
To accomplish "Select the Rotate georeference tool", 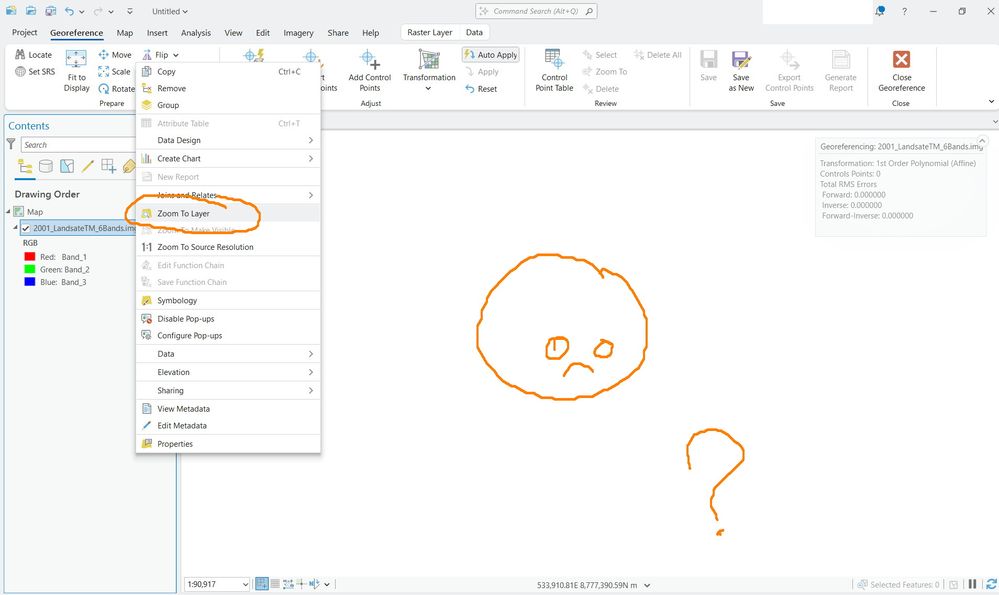I will point(117,89).
